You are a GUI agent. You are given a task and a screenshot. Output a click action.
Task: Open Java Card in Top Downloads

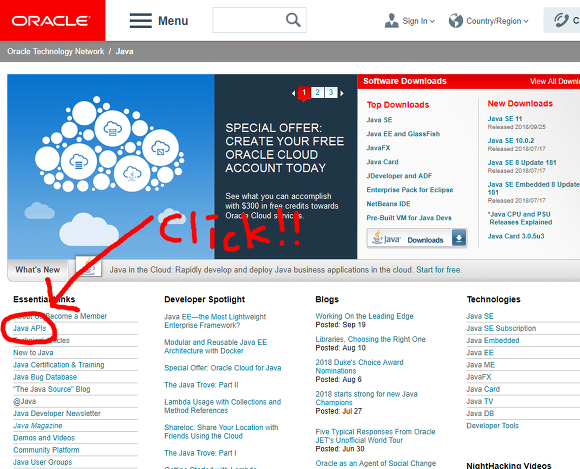coord(382,162)
